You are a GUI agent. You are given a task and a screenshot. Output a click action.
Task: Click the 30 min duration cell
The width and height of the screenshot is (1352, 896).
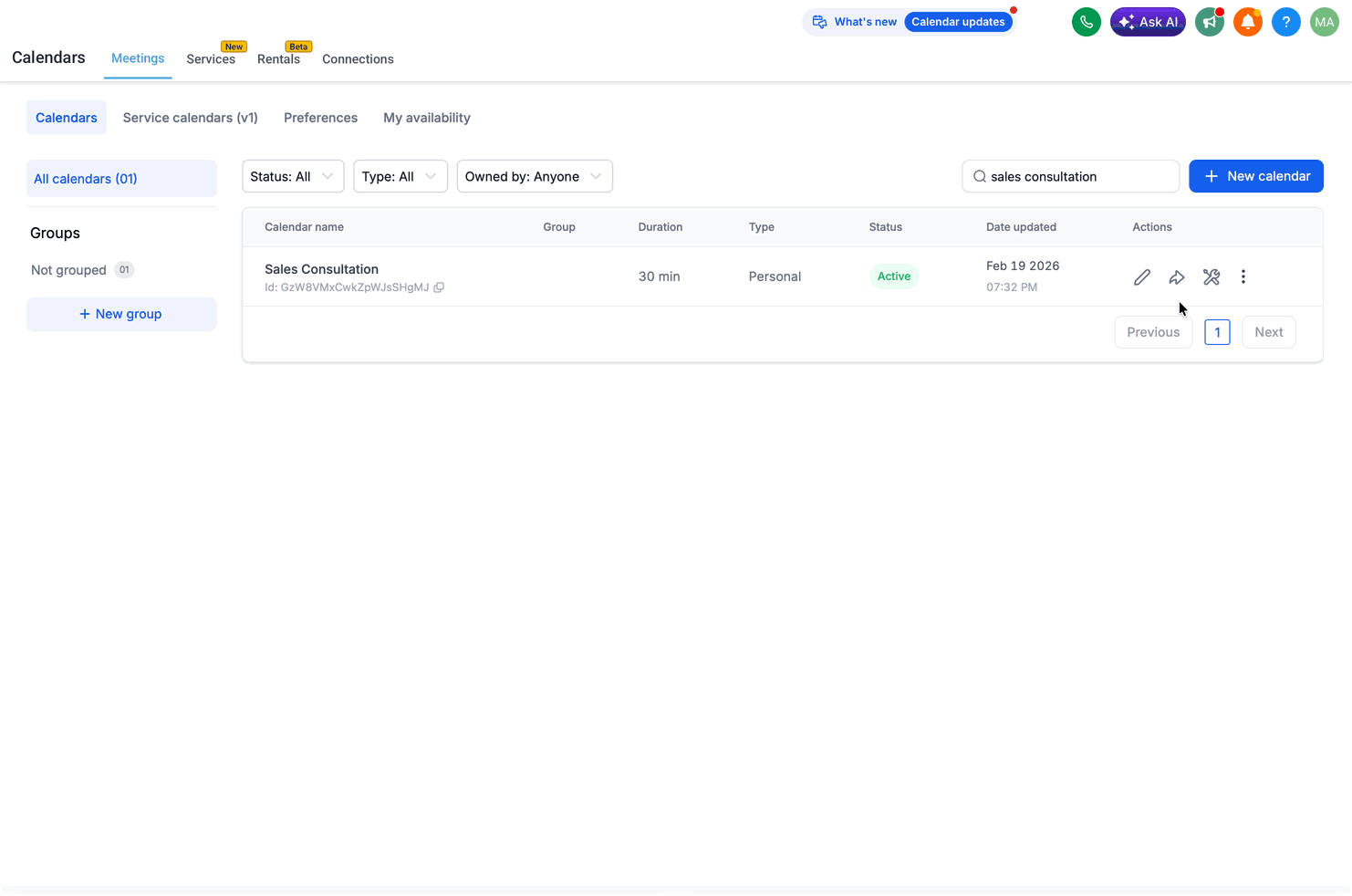(x=659, y=276)
